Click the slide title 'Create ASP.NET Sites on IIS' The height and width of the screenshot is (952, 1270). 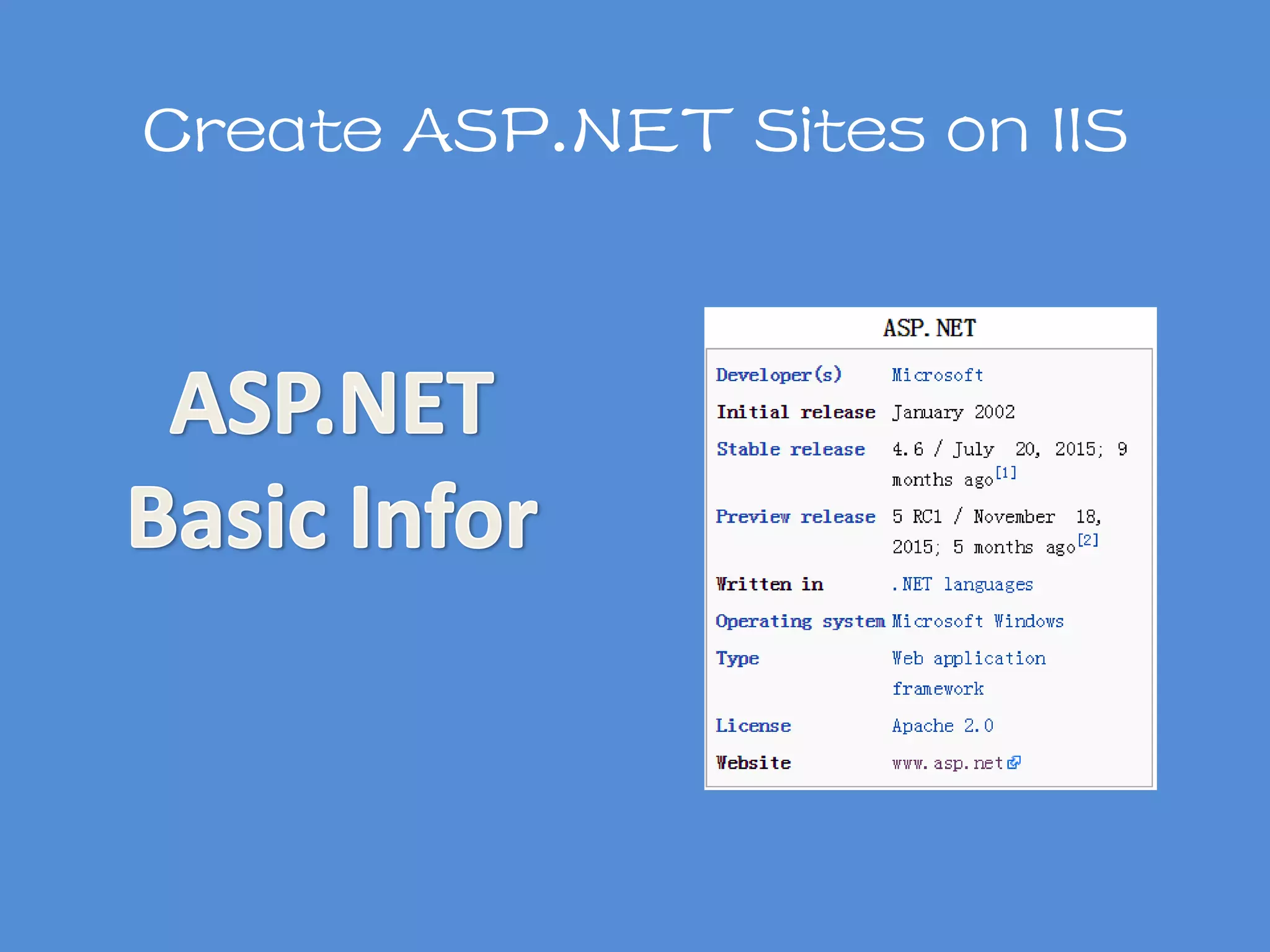[x=635, y=130]
